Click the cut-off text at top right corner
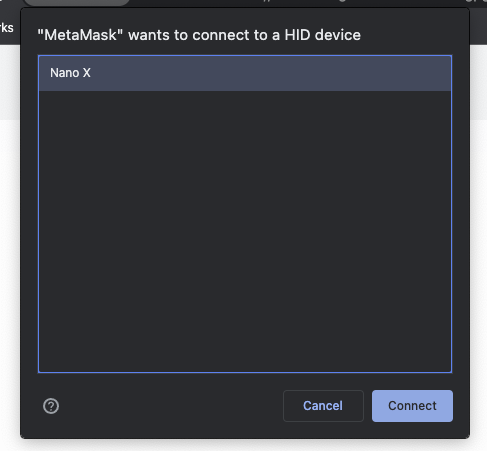This screenshot has height=451, width=487. tap(476, 1)
